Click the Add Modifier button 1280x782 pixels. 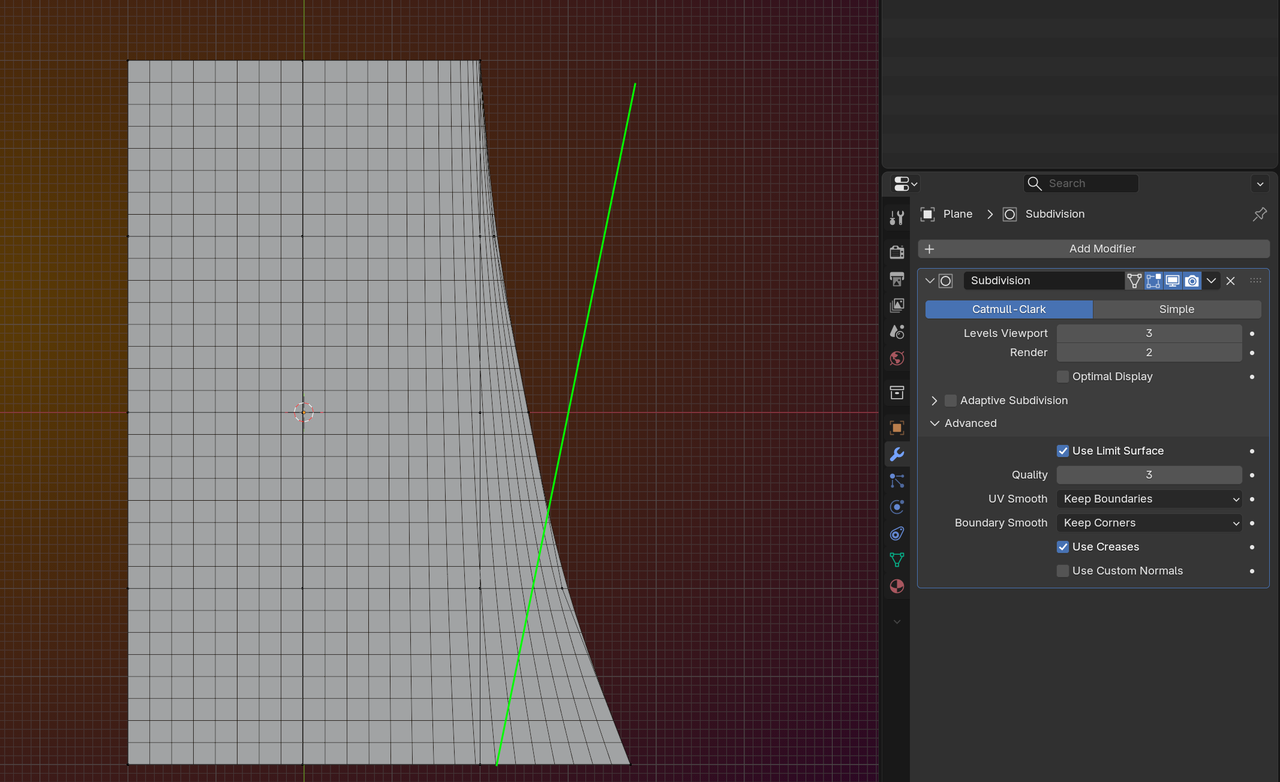1094,249
